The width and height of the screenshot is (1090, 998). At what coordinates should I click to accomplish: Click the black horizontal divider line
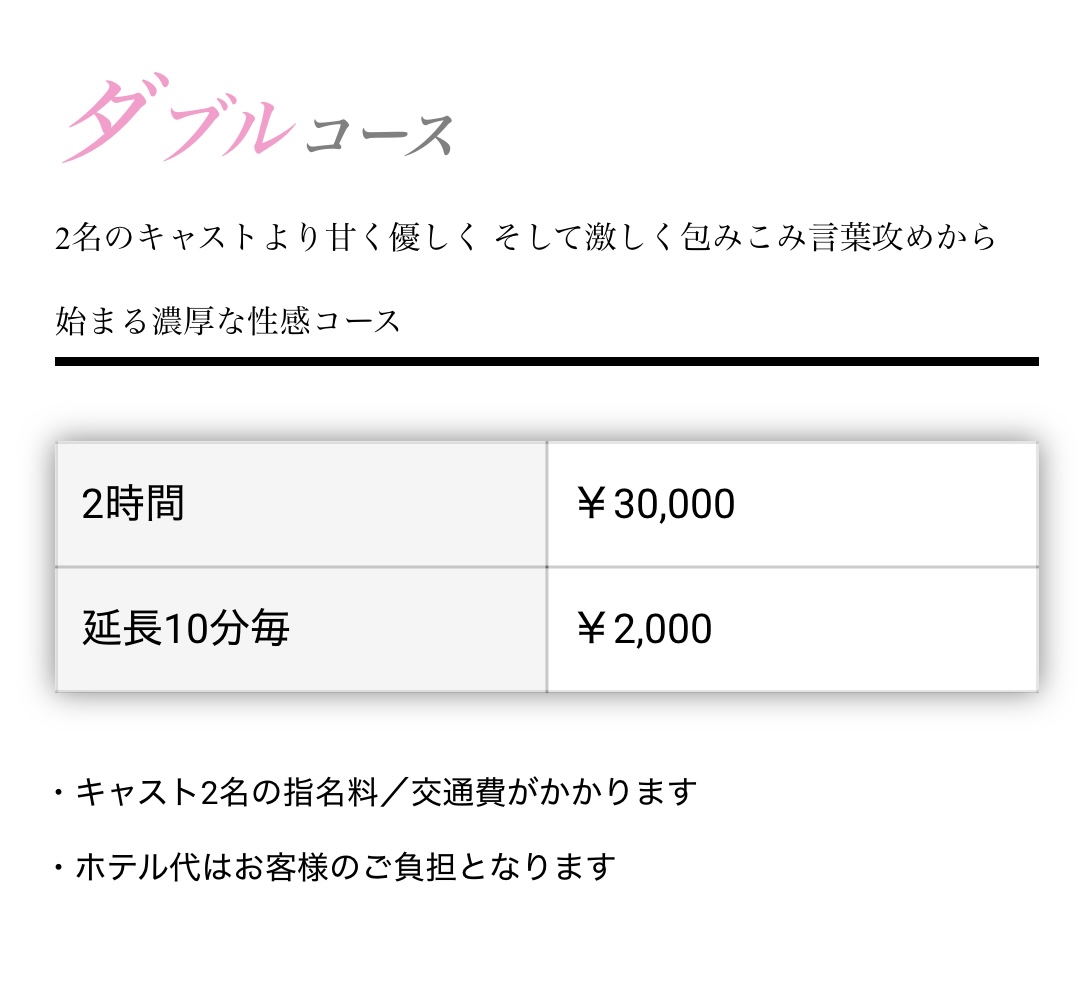(x=546, y=361)
